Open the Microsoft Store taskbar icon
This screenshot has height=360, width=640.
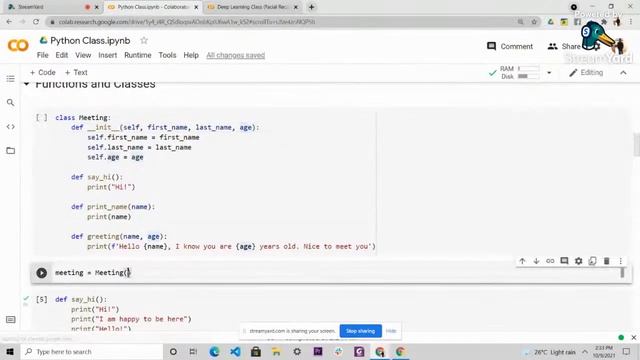point(256,351)
